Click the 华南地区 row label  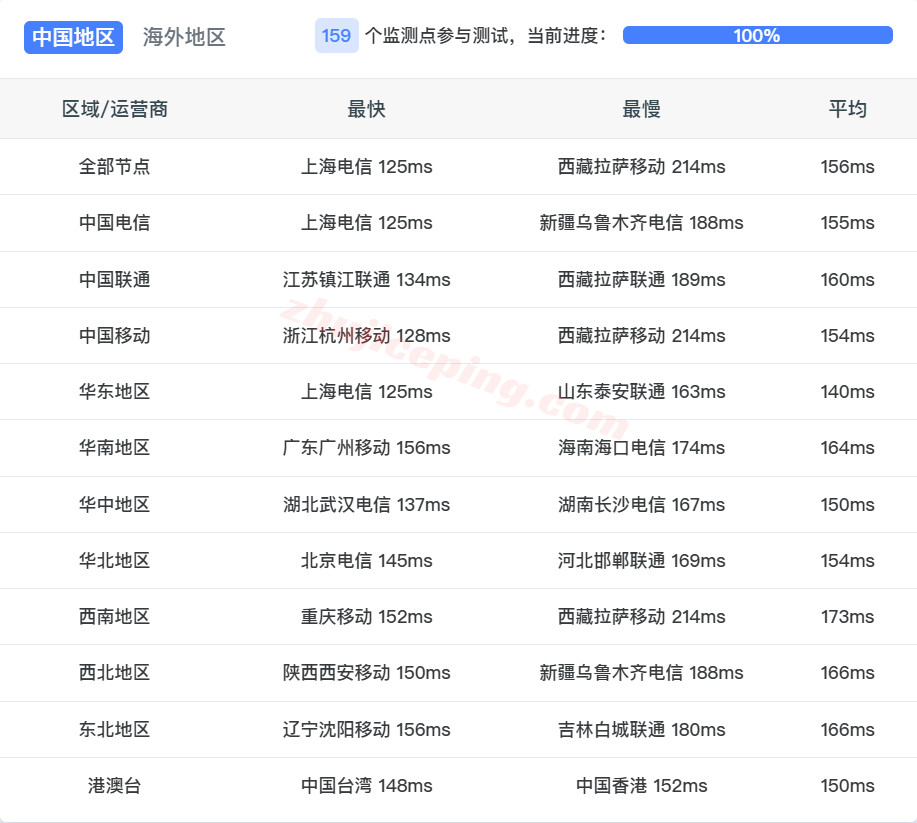(114, 448)
